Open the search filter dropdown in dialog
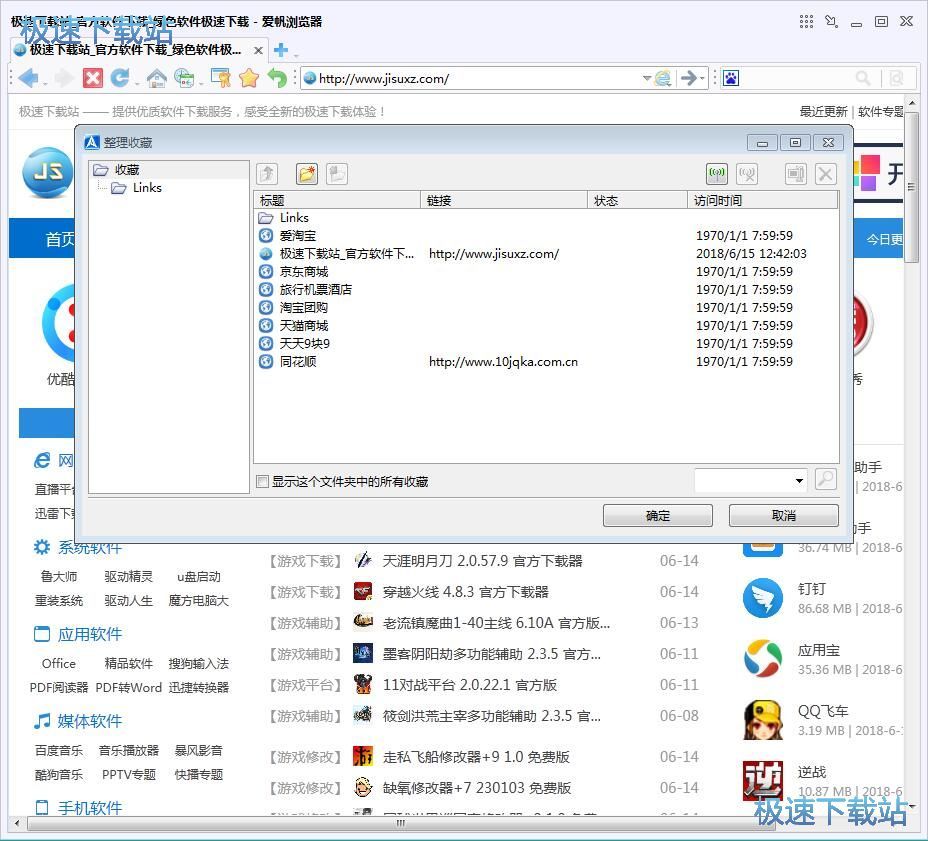This screenshot has width=928, height=841. coord(799,481)
